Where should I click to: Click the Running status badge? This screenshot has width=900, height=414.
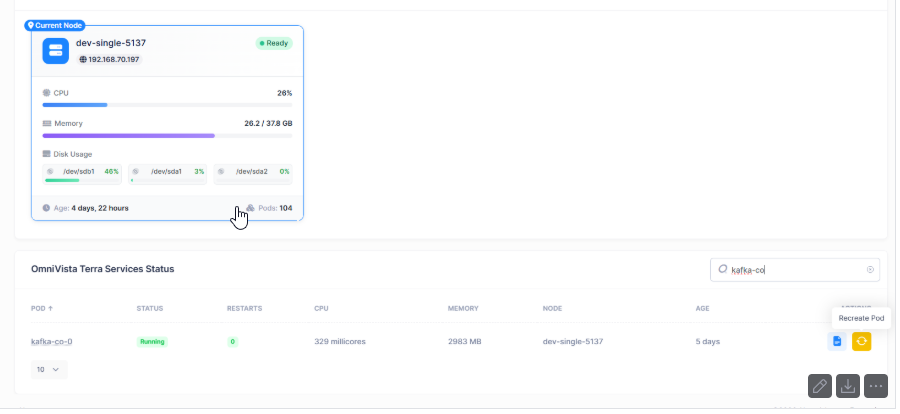tap(152, 342)
